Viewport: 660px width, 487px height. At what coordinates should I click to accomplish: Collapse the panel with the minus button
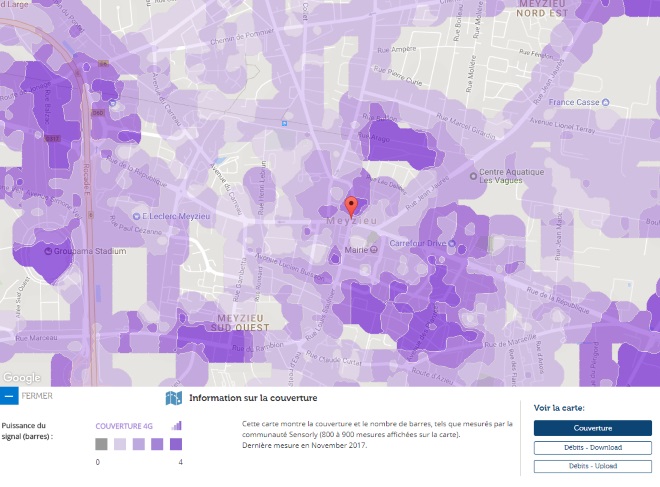point(9,397)
